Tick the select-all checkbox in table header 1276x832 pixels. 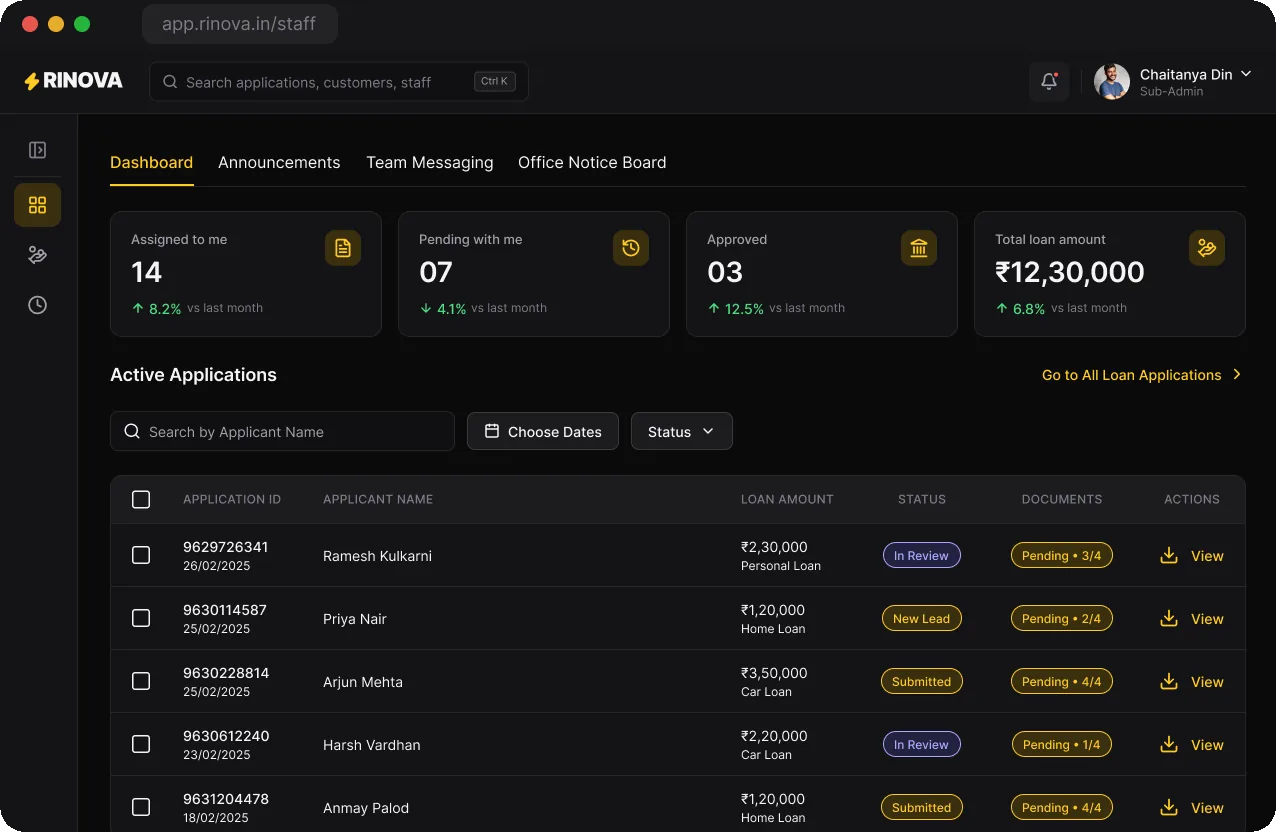tap(141, 499)
